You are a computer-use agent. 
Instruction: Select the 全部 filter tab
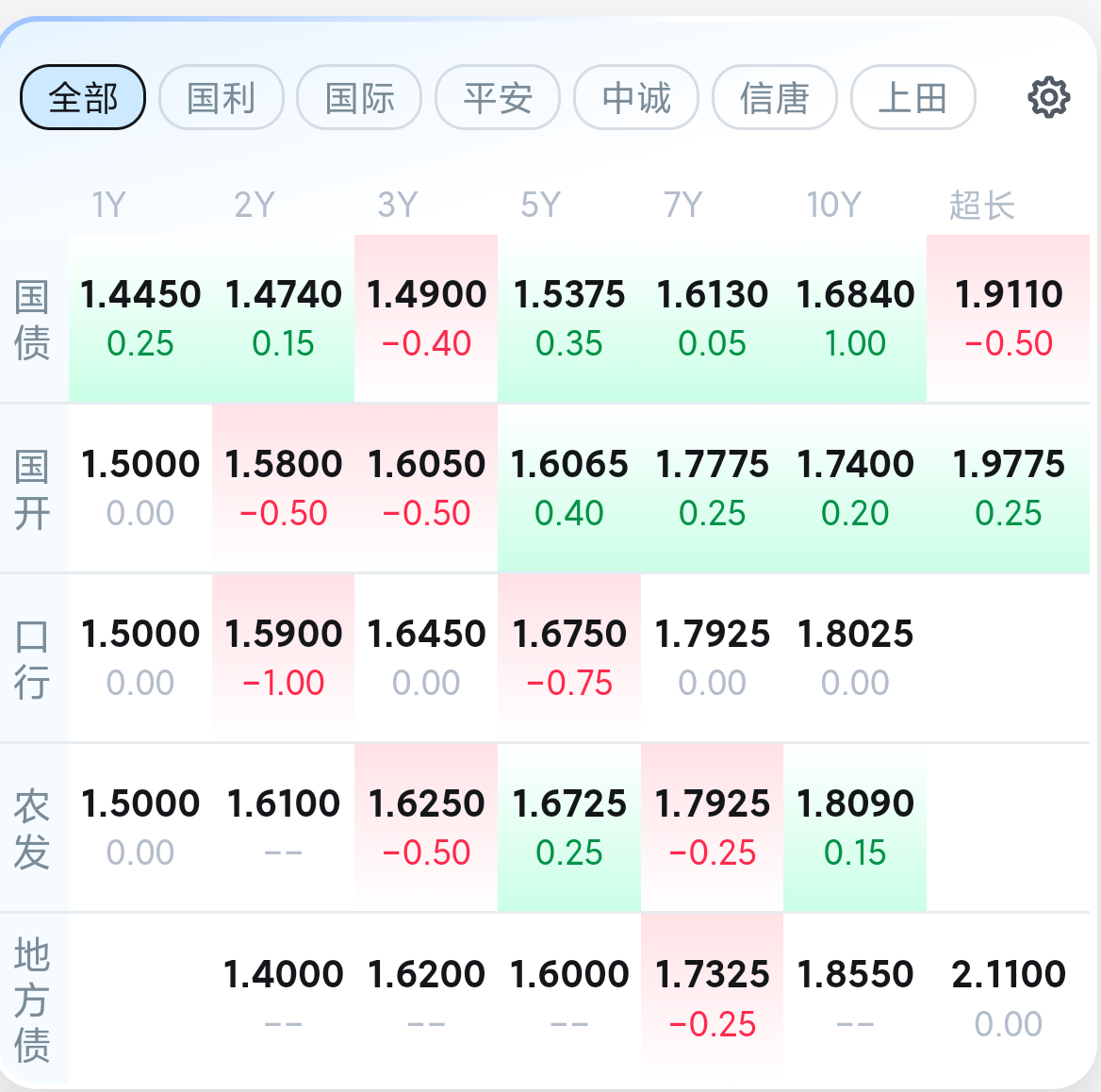pyautogui.click(x=83, y=97)
